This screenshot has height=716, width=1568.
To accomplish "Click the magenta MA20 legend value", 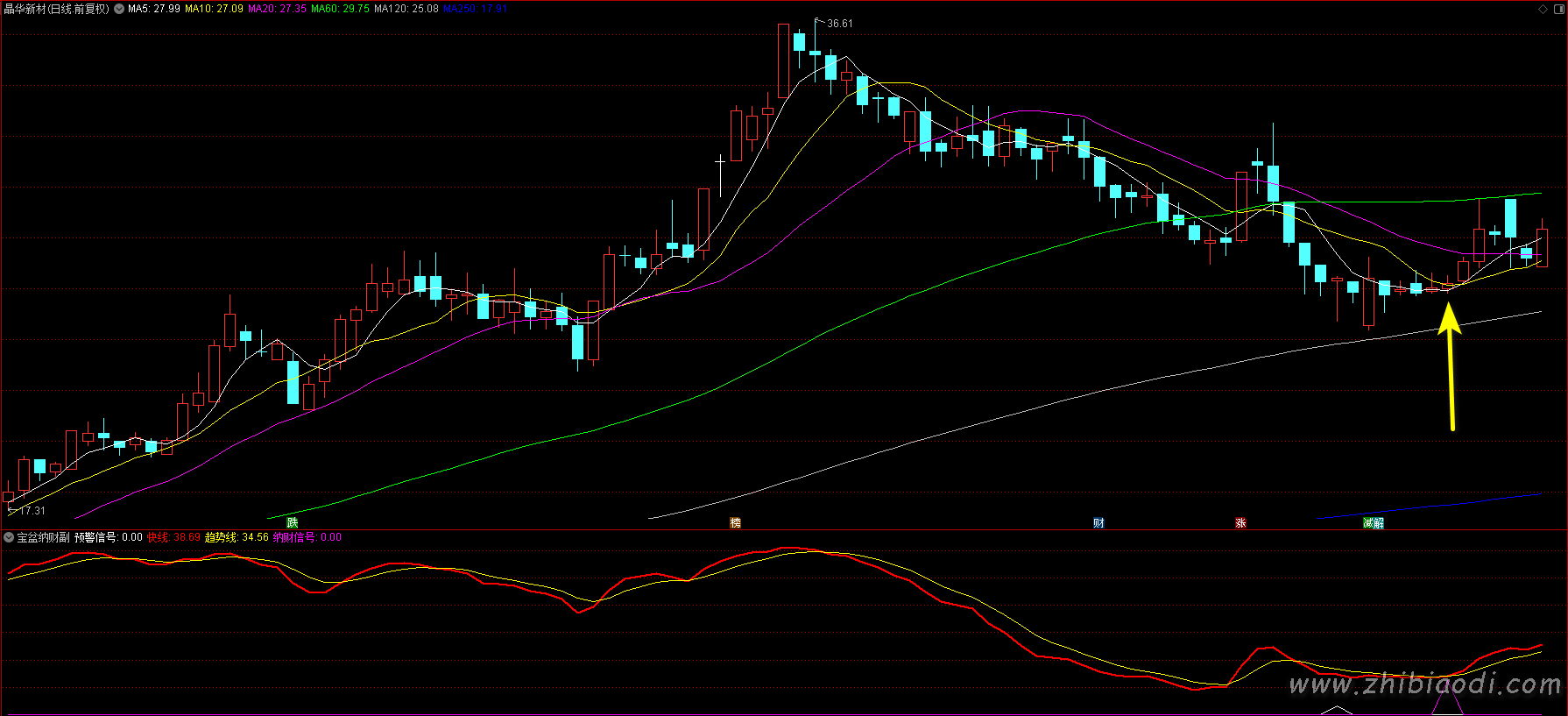I will [277, 9].
